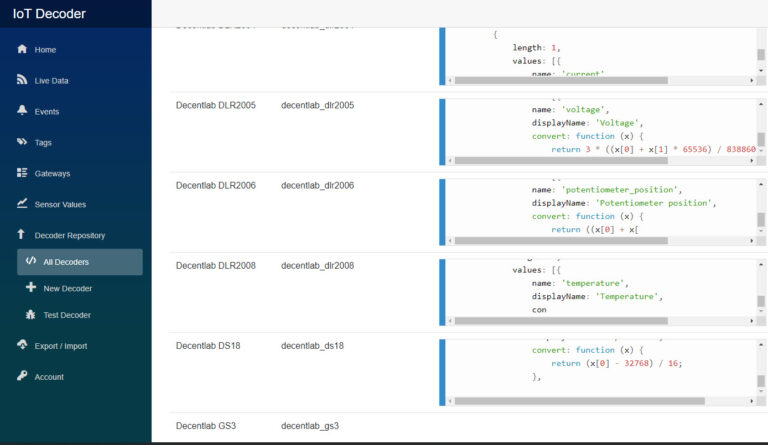Select the decentlab_dlr2005 decoder identifier
This screenshot has height=445, width=768.
(x=317, y=105)
